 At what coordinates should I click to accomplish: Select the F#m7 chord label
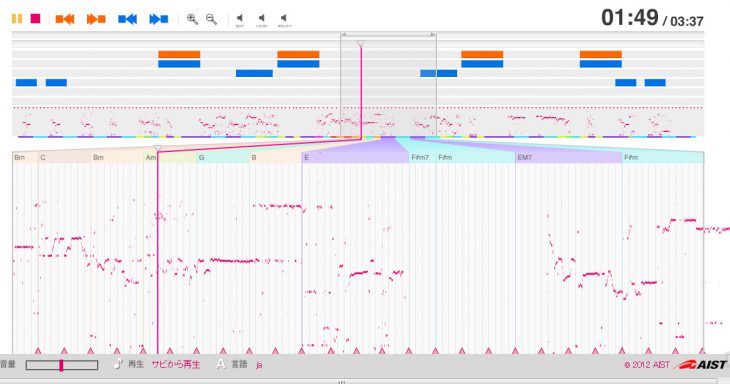point(420,157)
